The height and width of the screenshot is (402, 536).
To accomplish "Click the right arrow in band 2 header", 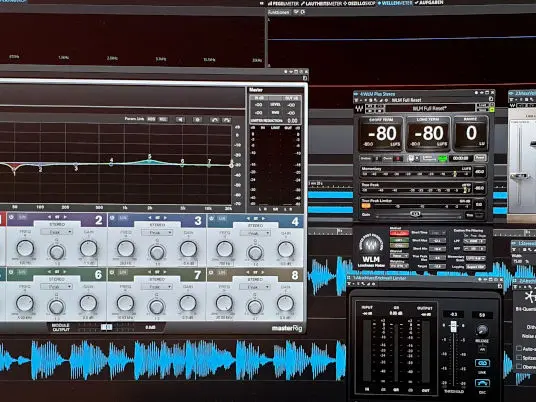I will pyautogui.click(x=65, y=217).
